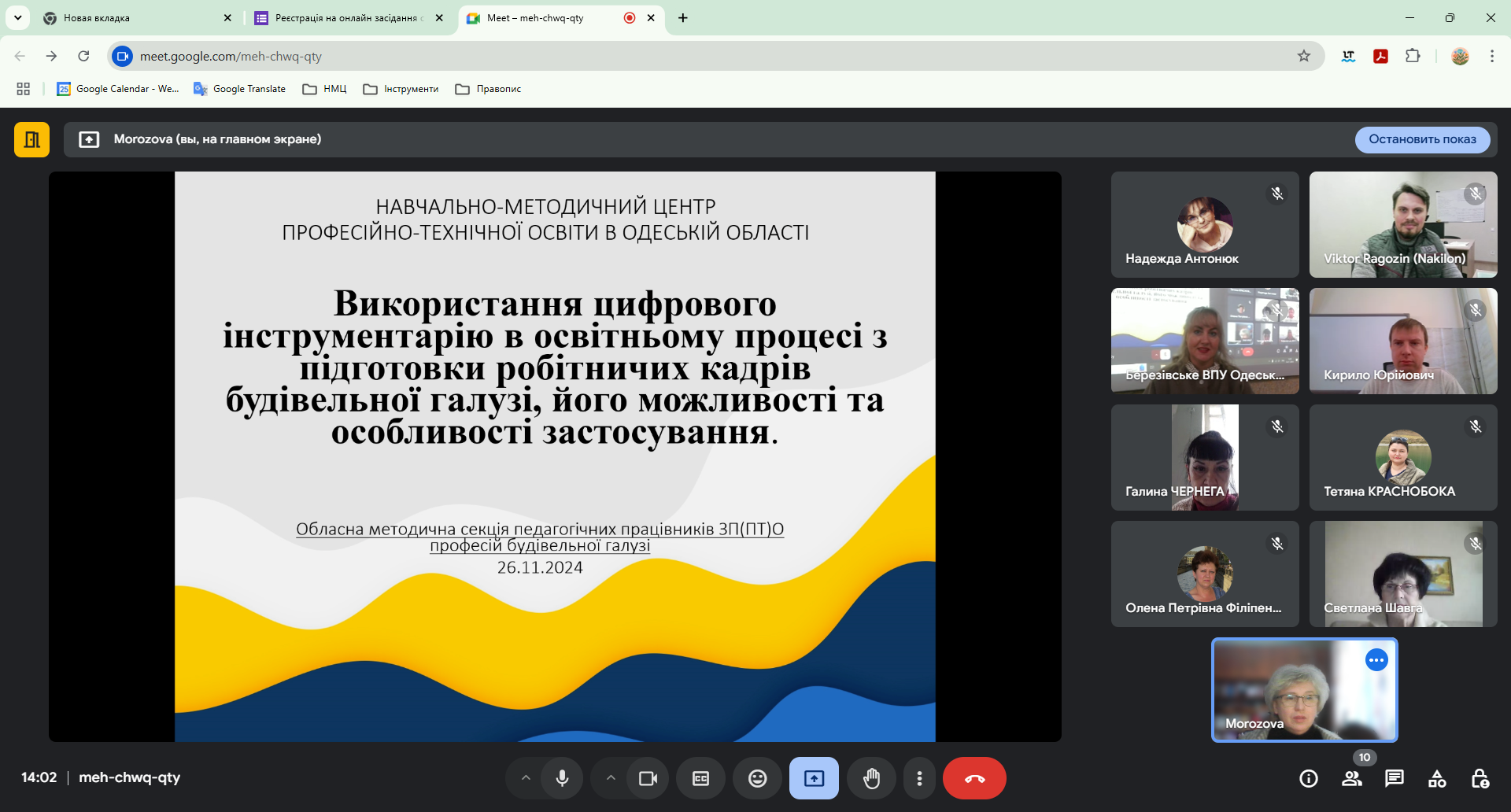The height and width of the screenshot is (812, 1511).
Task: Open the activities shapes icon
Action: point(1436,778)
